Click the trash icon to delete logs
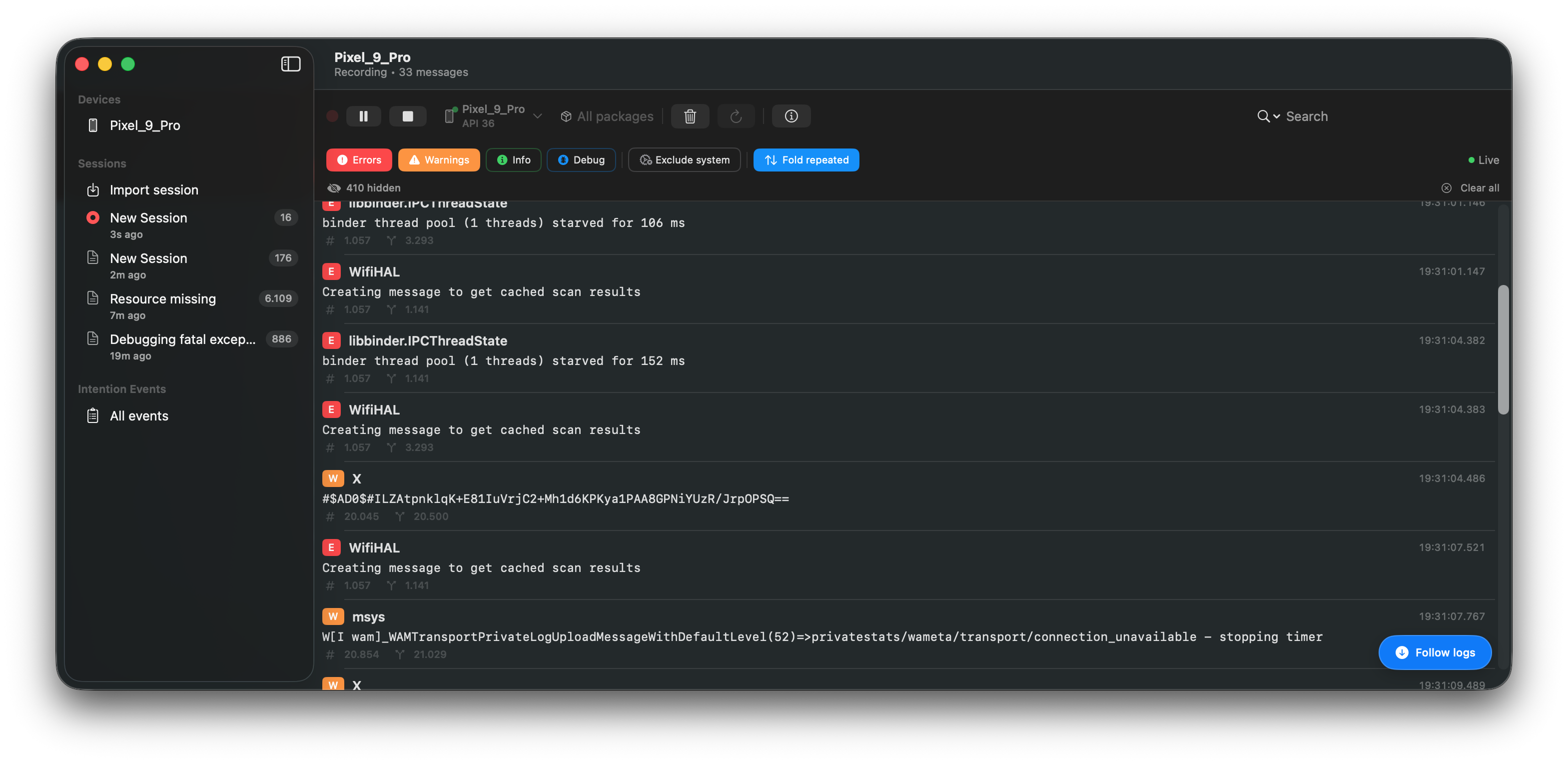This screenshot has height=764, width=1568. pyautogui.click(x=690, y=116)
